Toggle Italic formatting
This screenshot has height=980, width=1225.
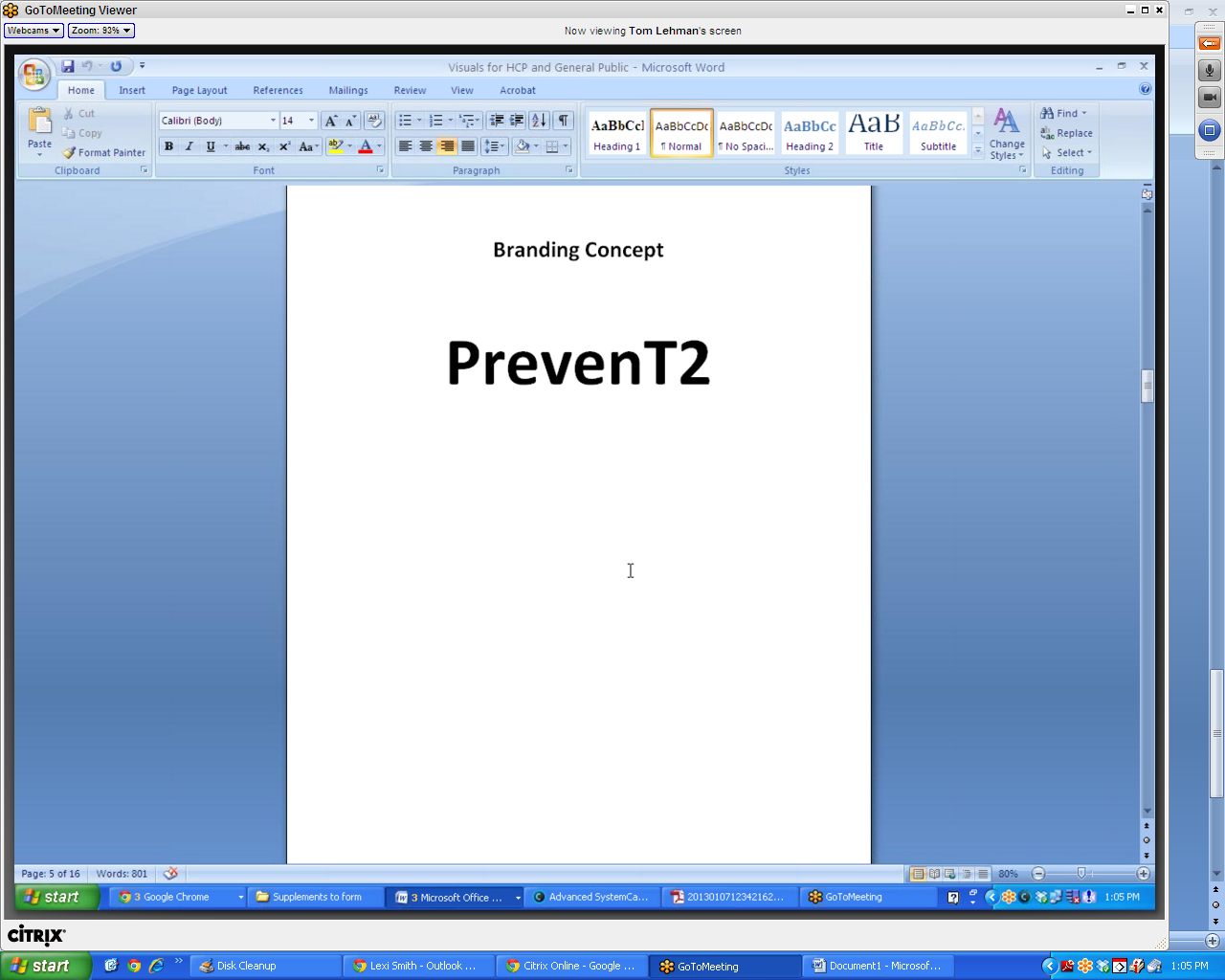click(x=189, y=146)
